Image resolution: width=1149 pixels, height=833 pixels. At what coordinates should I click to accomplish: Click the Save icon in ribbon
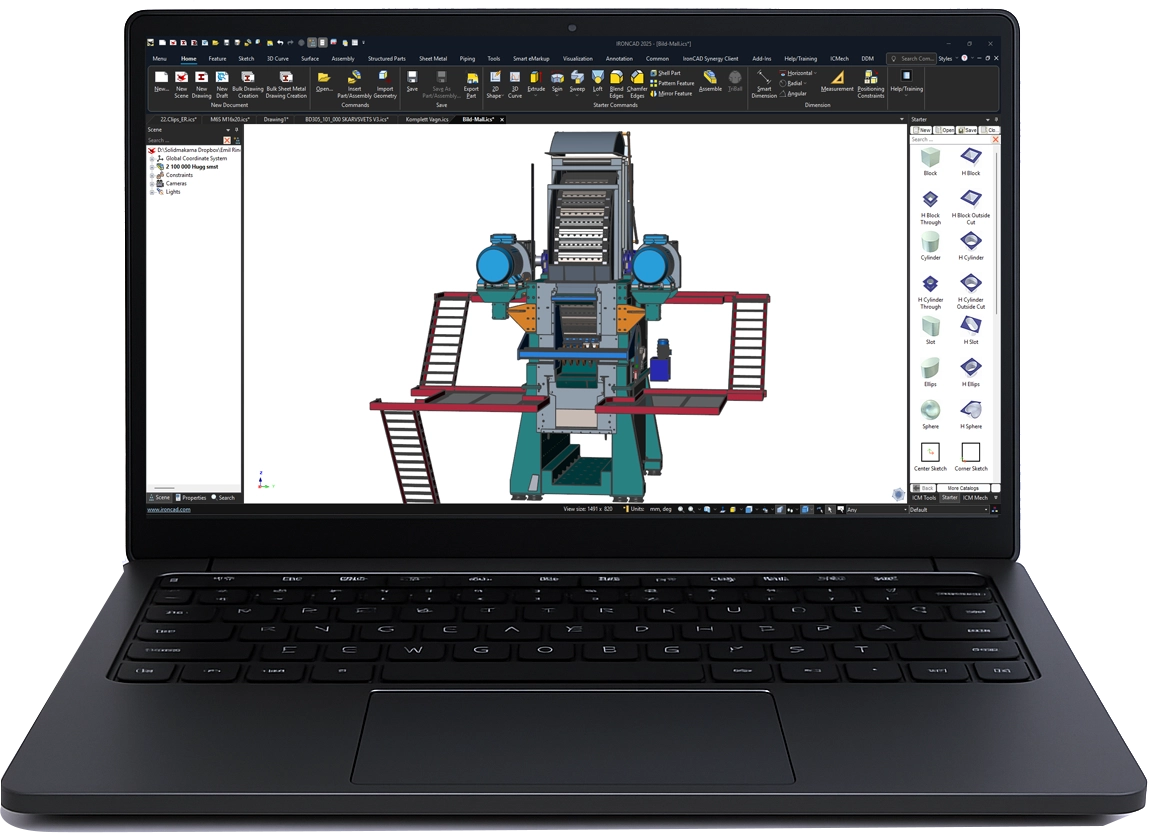click(413, 78)
